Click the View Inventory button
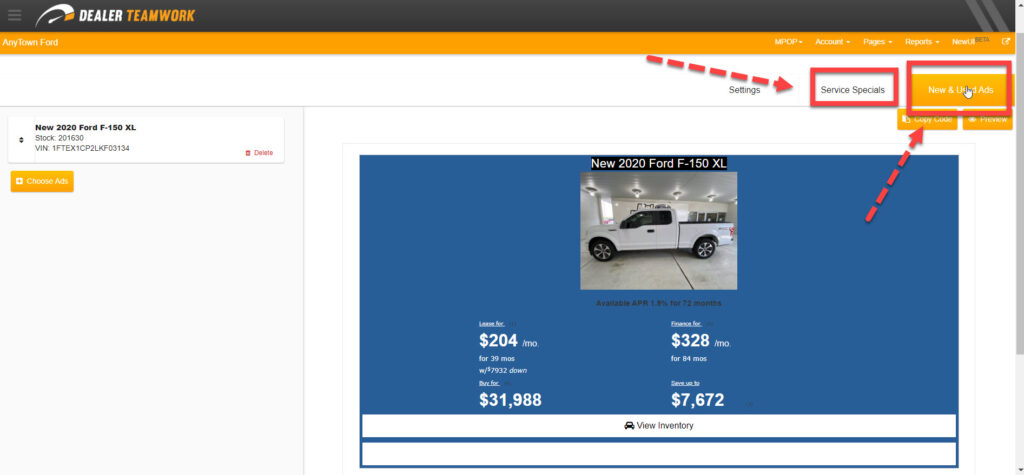 click(x=658, y=426)
